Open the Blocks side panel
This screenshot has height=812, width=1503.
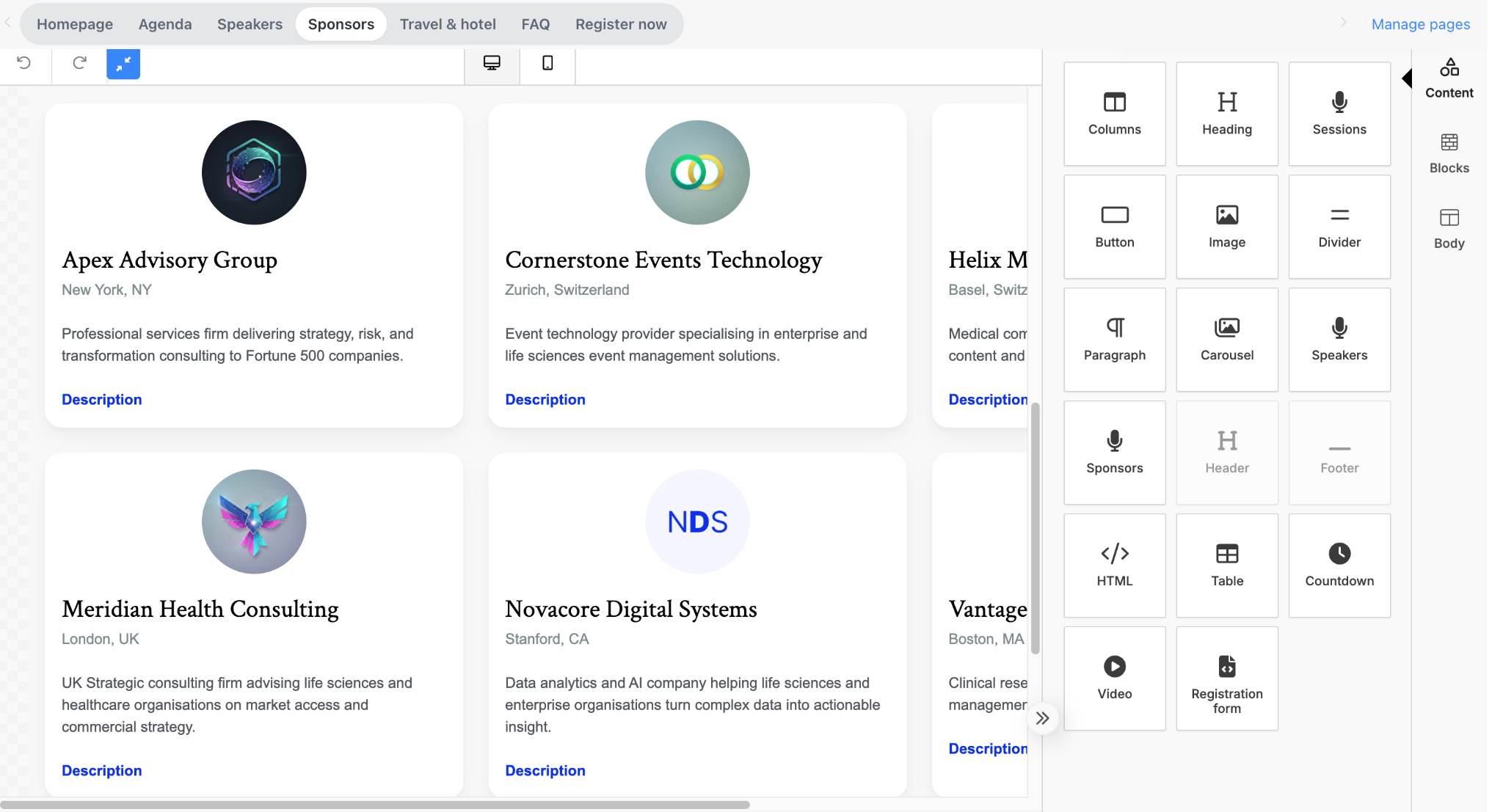1449,153
